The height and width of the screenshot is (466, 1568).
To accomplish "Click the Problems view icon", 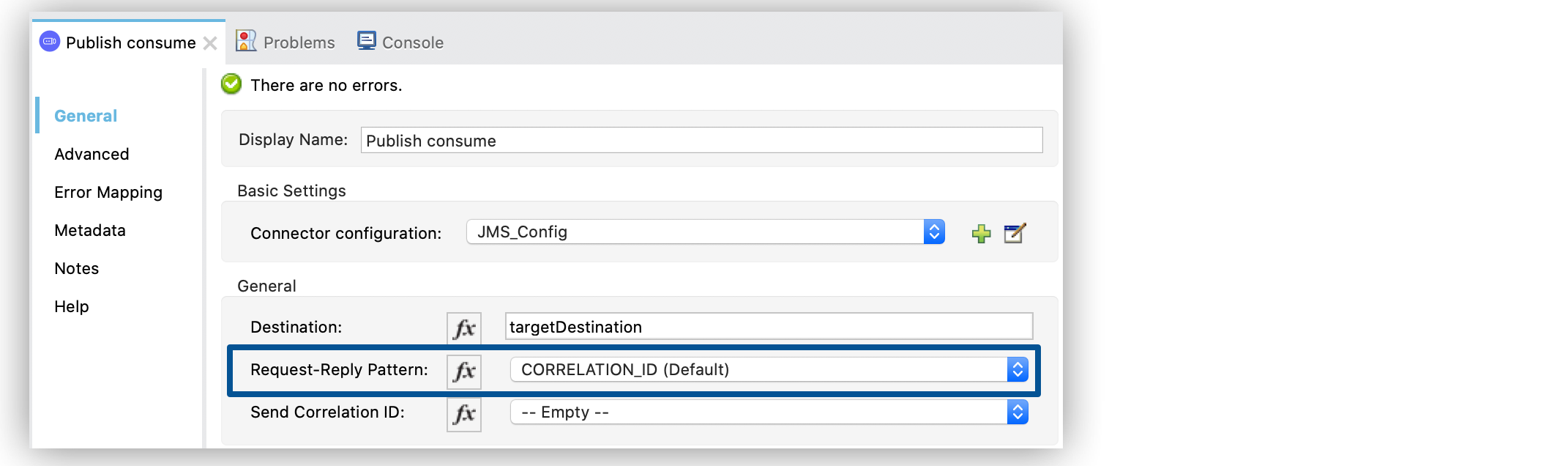I will [x=247, y=40].
